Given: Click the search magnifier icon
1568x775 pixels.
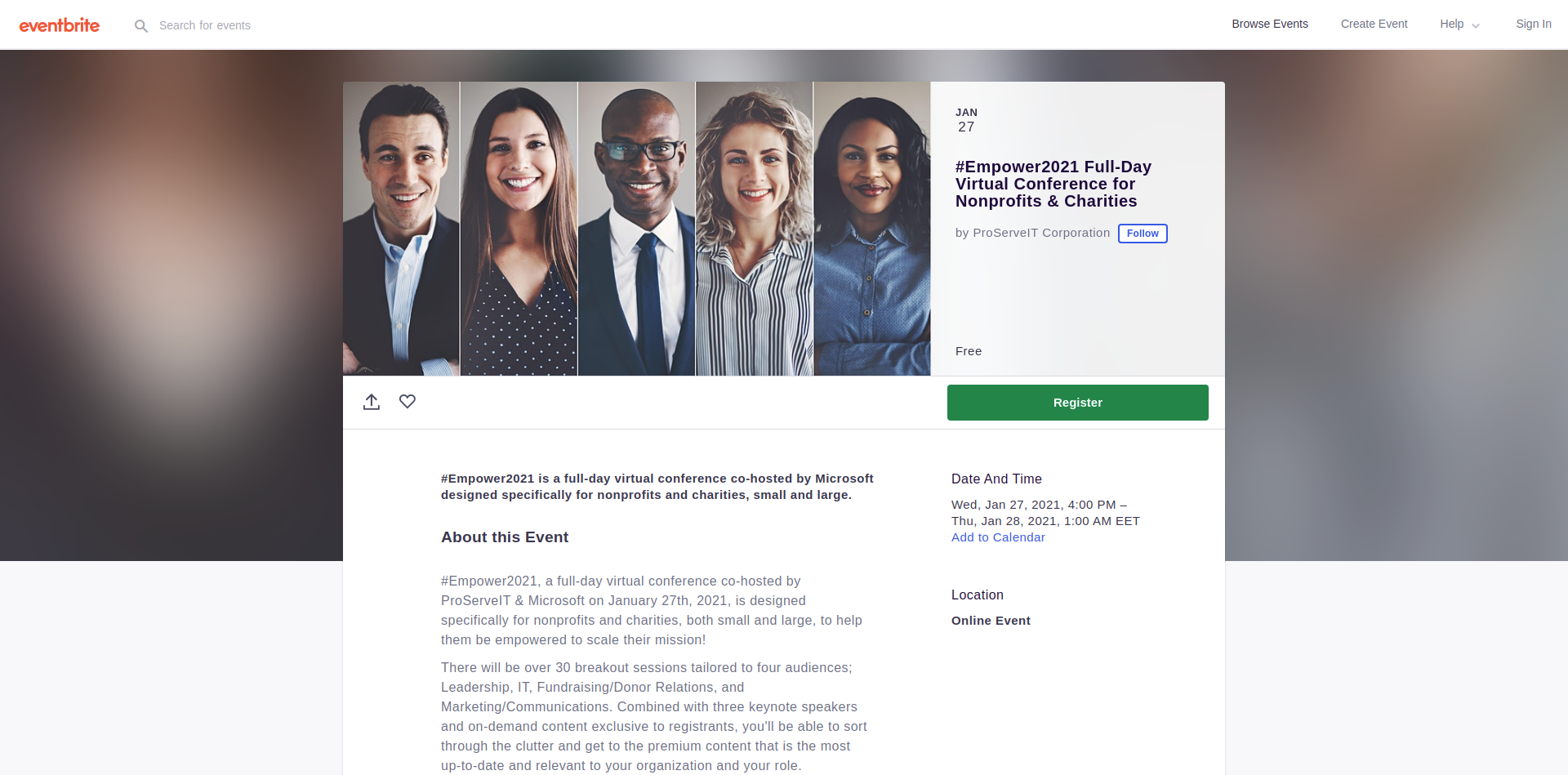Looking at the screenshot, I should [x=141, y=26].
